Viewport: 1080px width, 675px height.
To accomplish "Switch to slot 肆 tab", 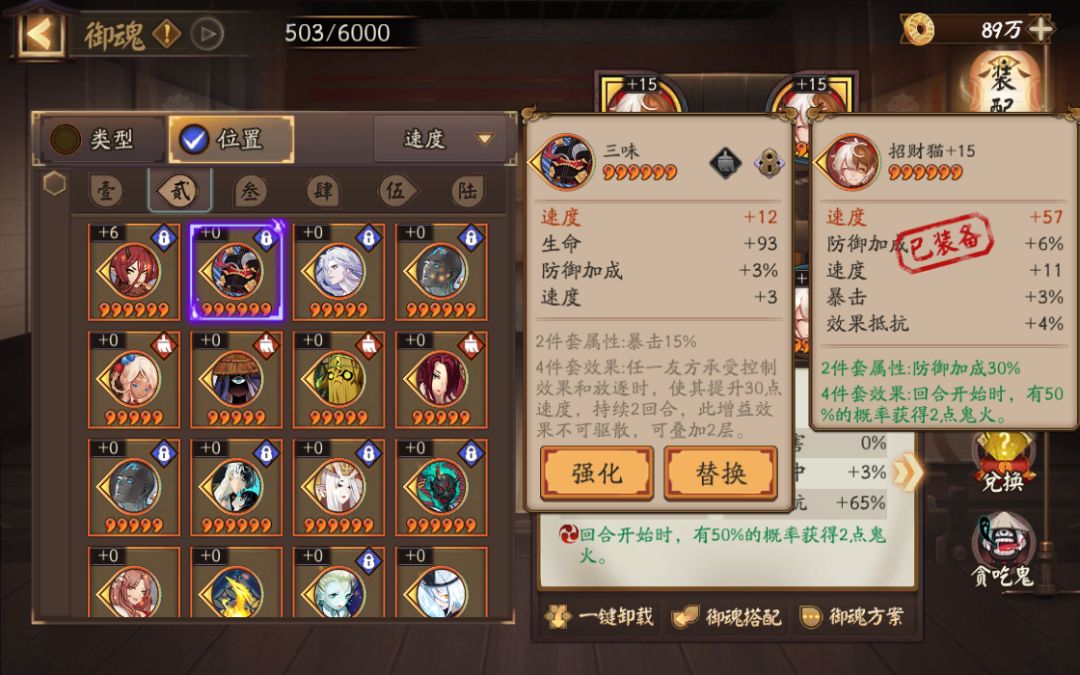I will click(x=324, y=191).
